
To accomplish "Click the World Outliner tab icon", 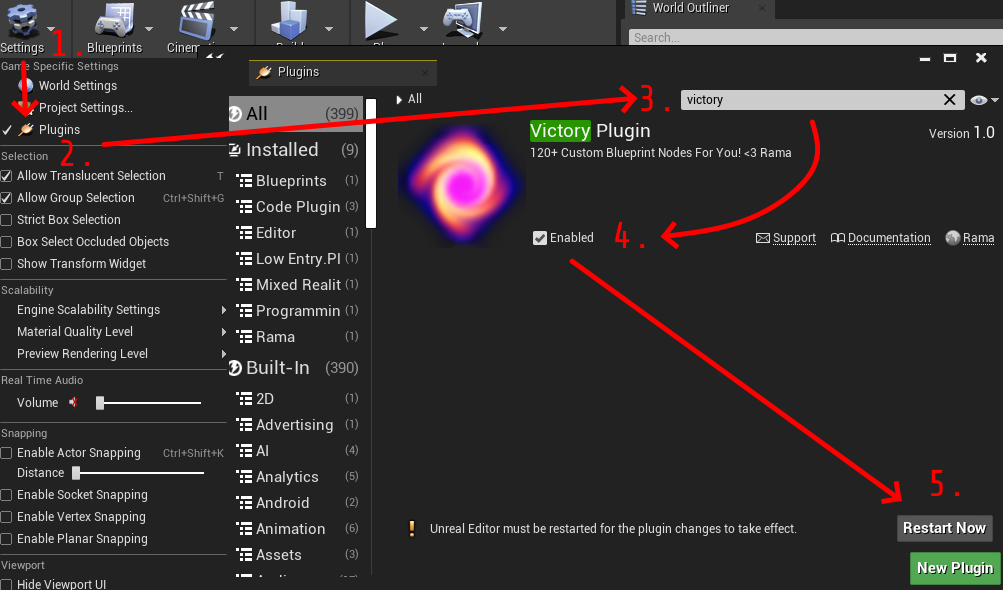I will [638, 8].
